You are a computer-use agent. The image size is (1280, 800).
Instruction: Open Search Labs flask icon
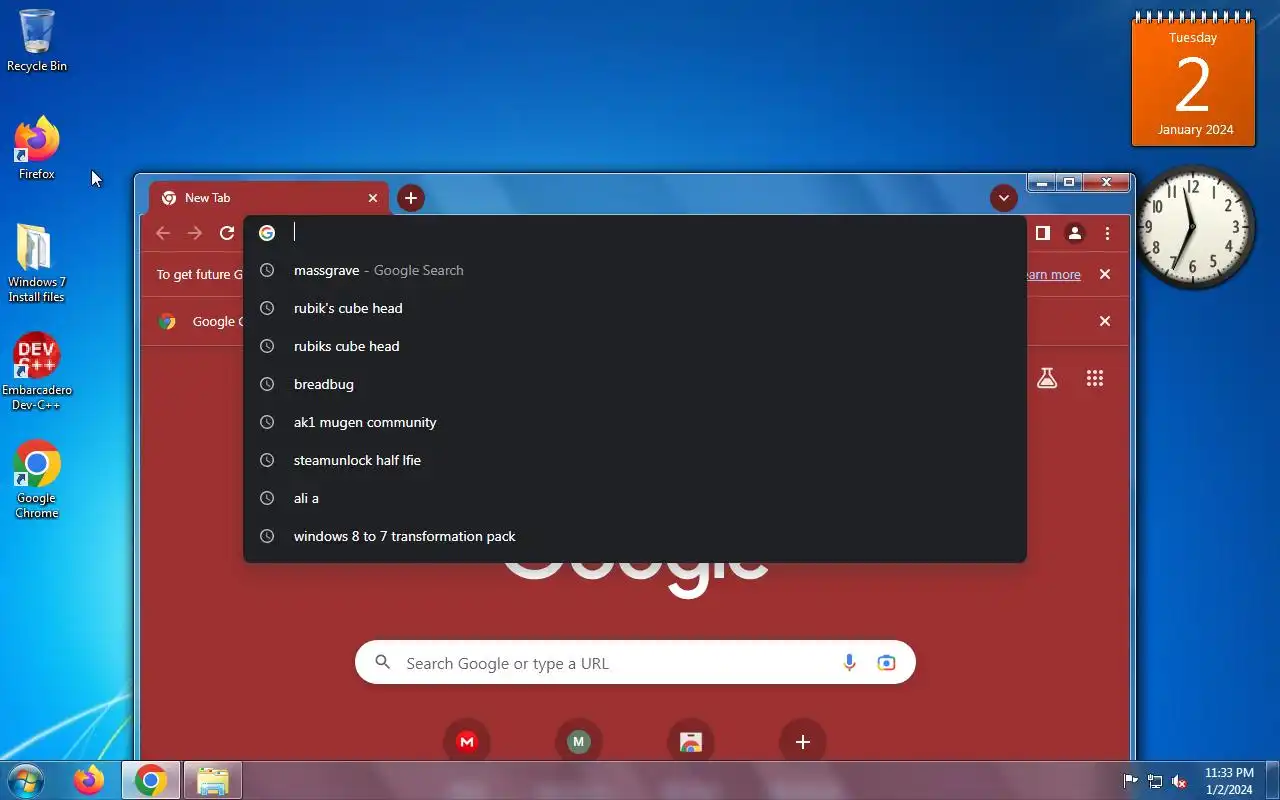click(x=1047, y=378)
